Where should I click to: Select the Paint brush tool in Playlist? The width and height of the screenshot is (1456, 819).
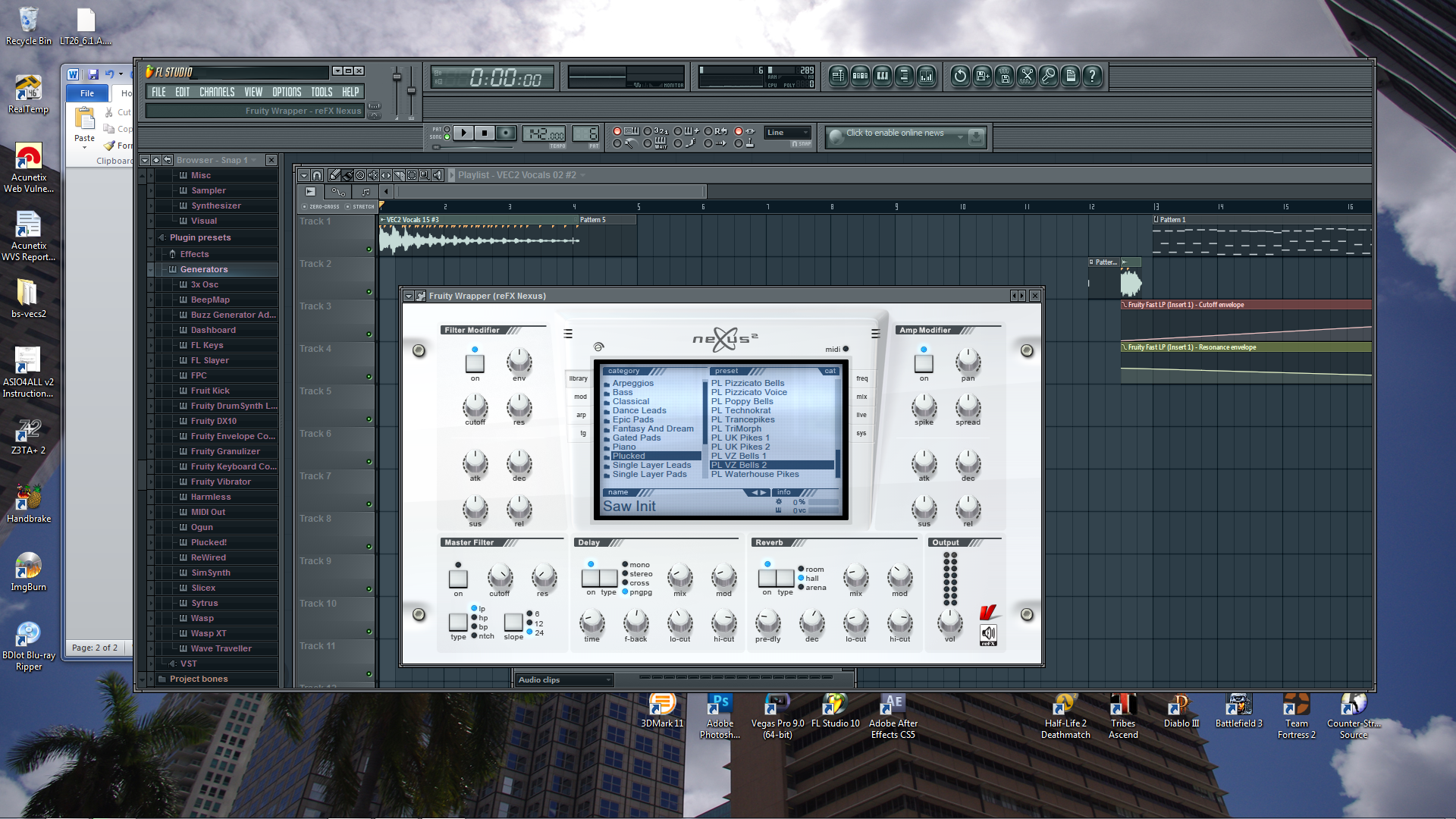tap(347, 175)
